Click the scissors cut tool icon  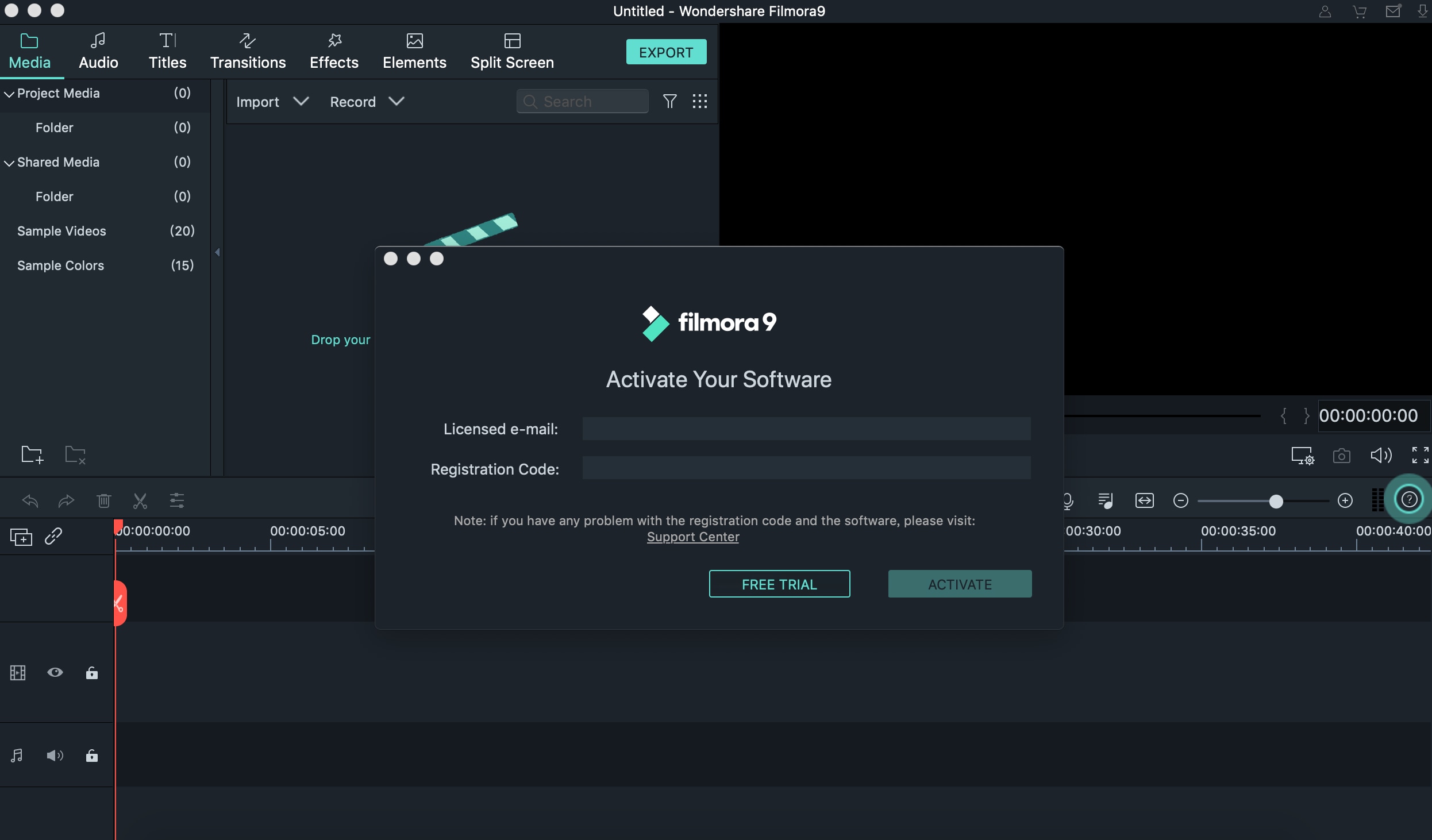140,500
